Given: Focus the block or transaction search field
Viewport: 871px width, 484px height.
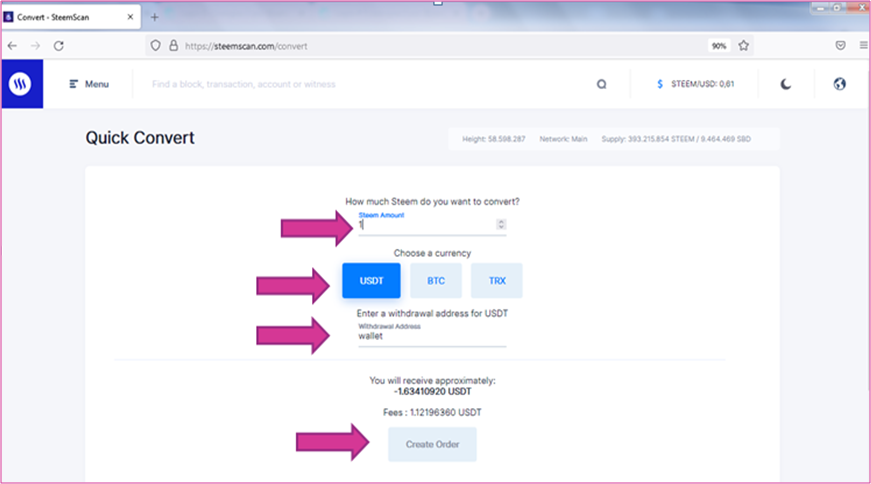Looking at the screenshot, I should (367, 84).
